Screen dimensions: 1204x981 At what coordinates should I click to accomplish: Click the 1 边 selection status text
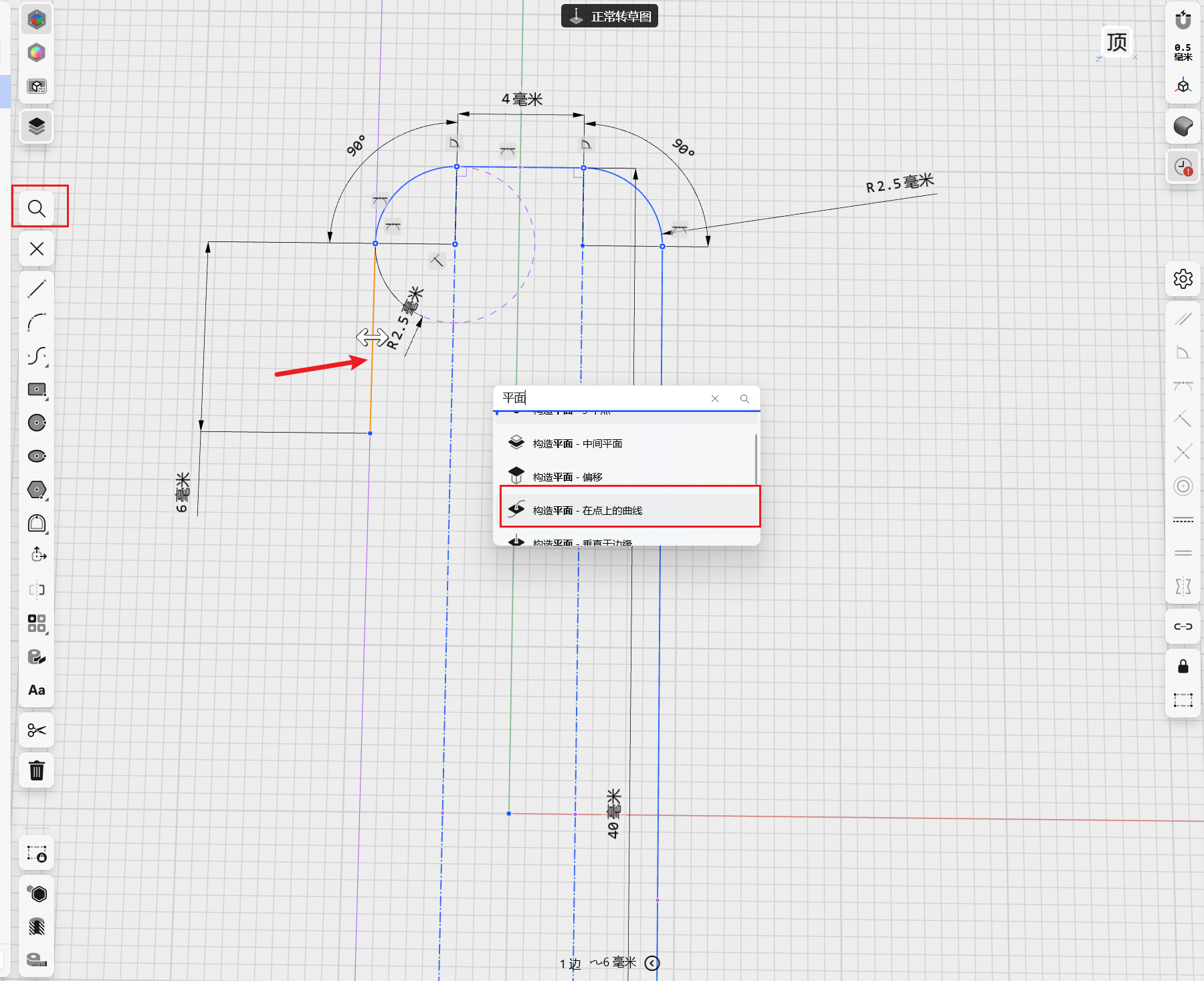[571, 964]
